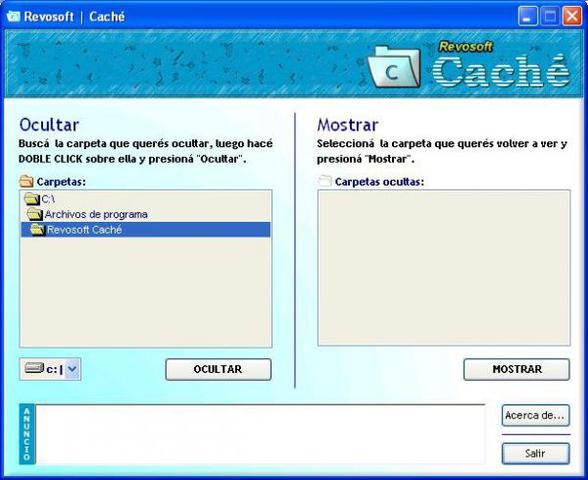Click the Ocultar heading text
The image size is (588, 480).
click(x=49, y=125)
